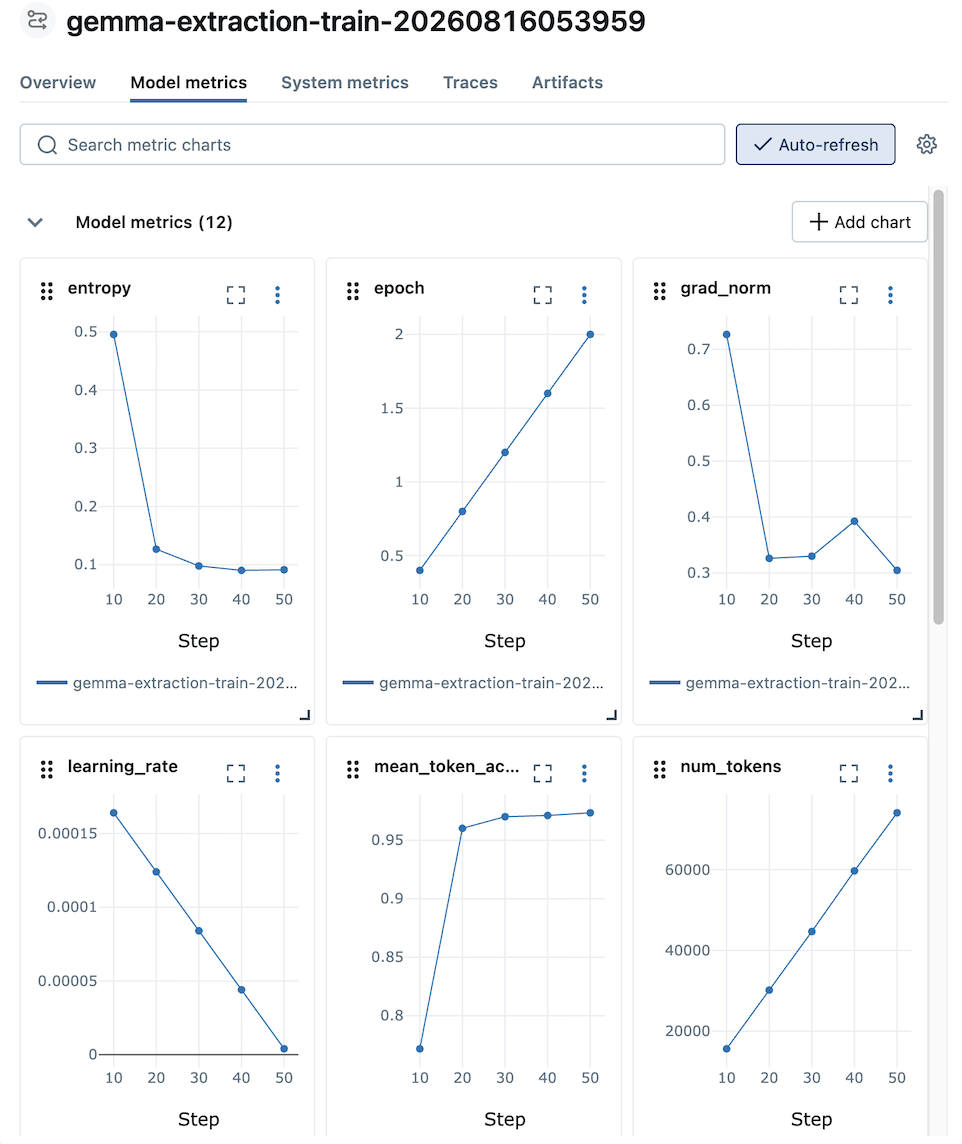Collapse the Model metrics section
This screenshot has width=962, height=1144.
(x=35, y=223)
